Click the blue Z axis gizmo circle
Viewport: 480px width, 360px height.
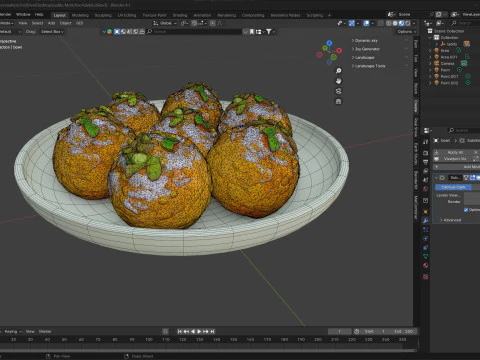point(329,43)
